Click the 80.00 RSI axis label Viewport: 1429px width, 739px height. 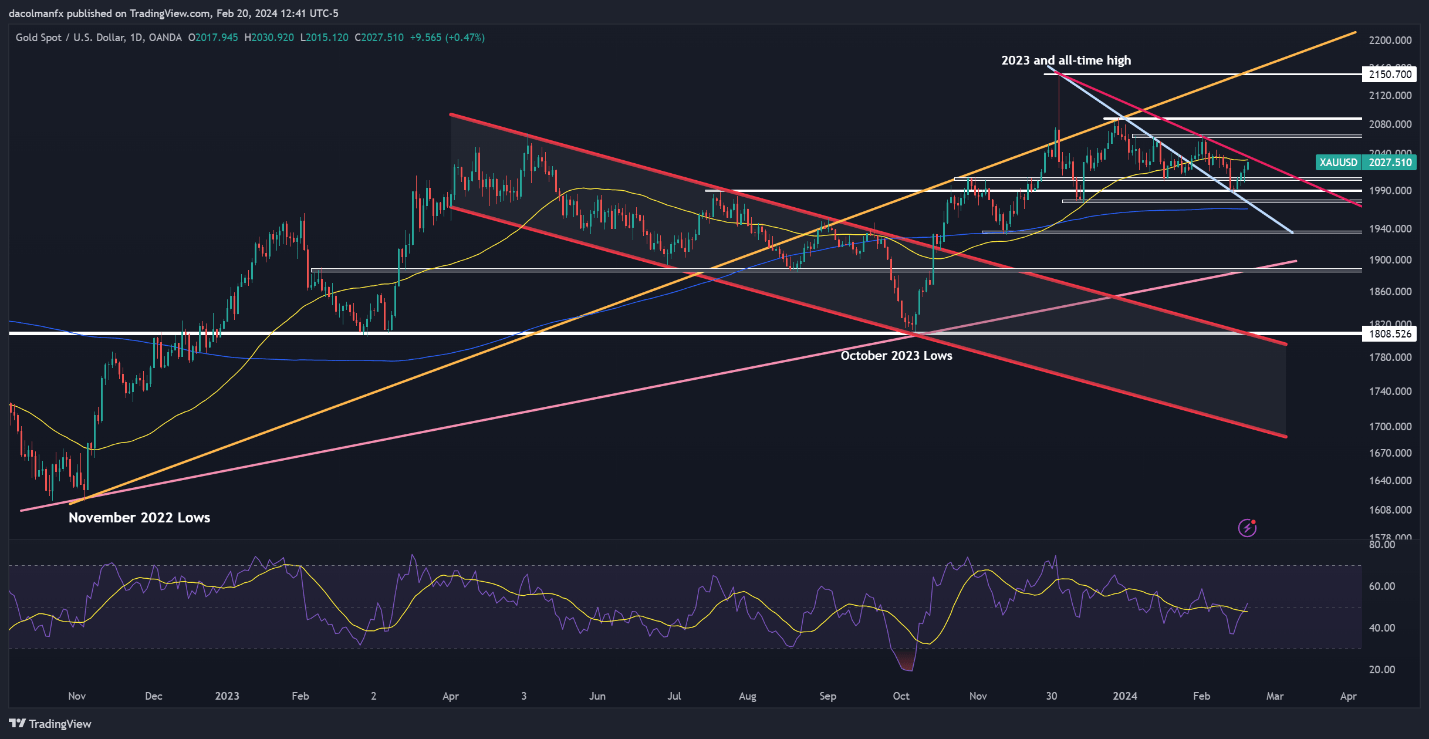tap(1382, 545)
